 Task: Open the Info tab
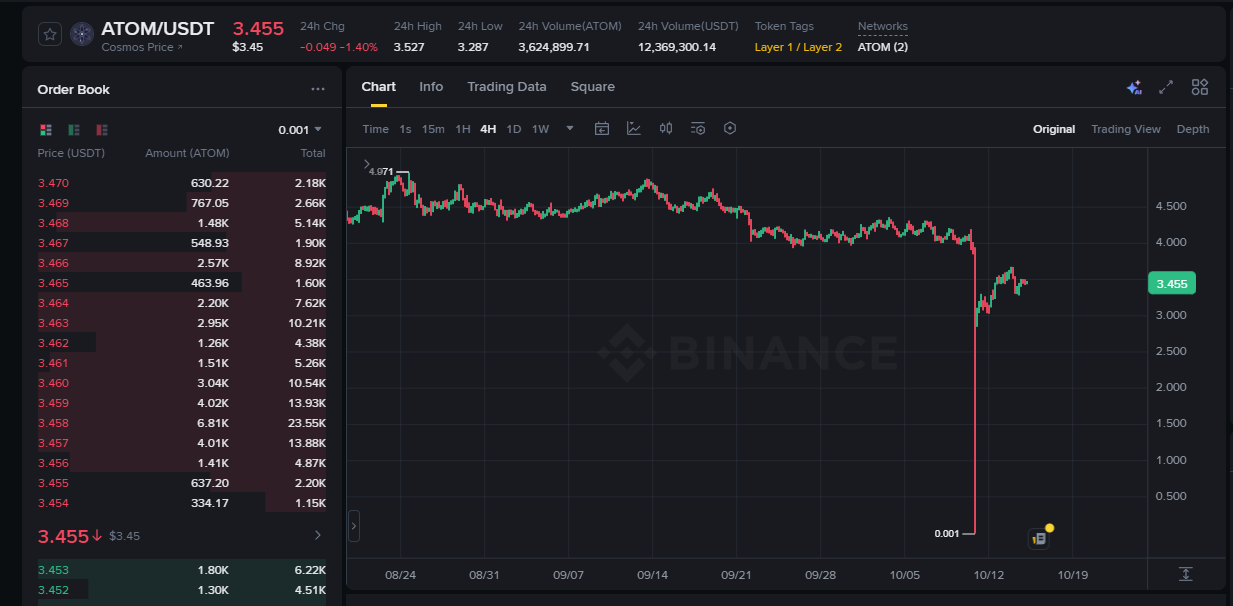[x=431, y=87]
